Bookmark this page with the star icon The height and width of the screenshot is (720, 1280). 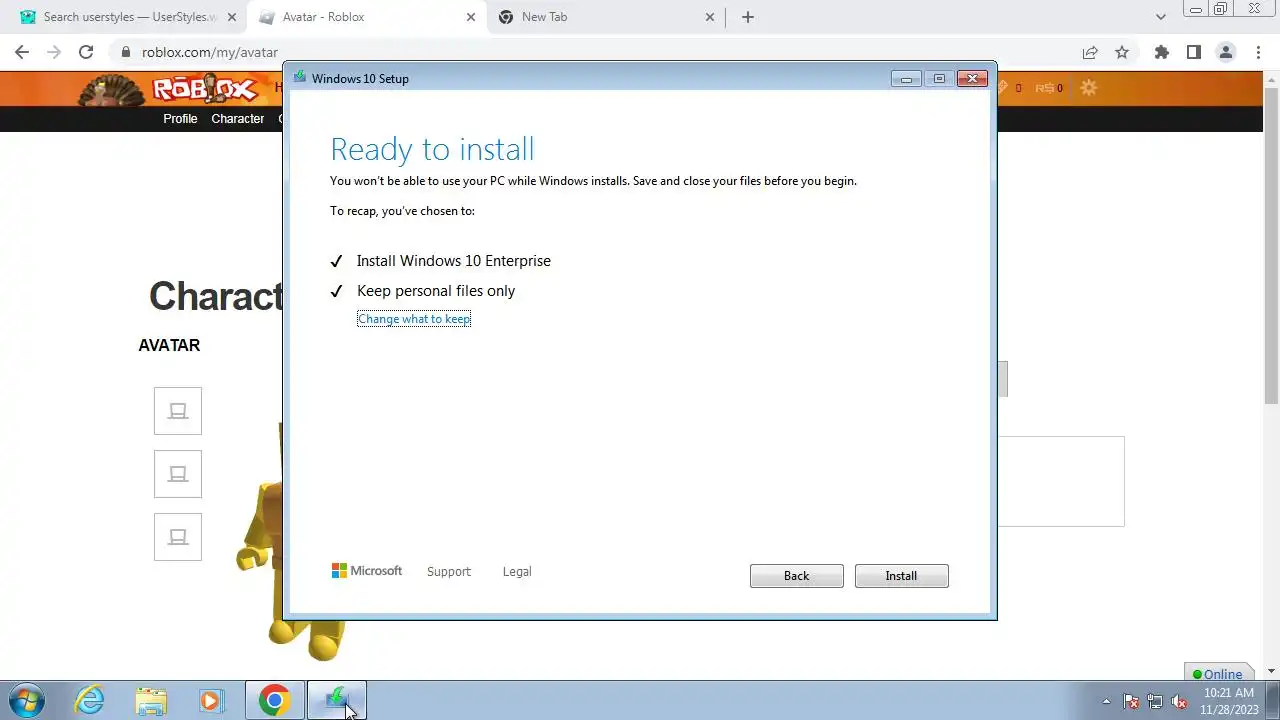1122,52
